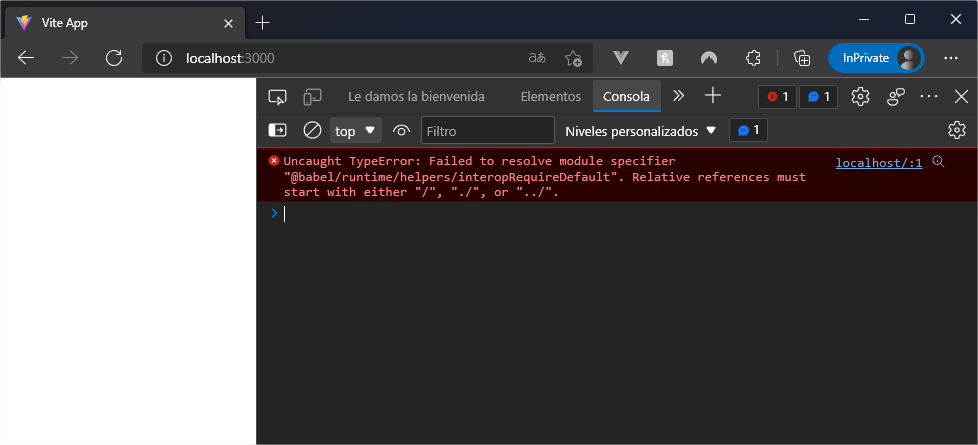
Task: Switch to Elementos tab
Action: 551,97
